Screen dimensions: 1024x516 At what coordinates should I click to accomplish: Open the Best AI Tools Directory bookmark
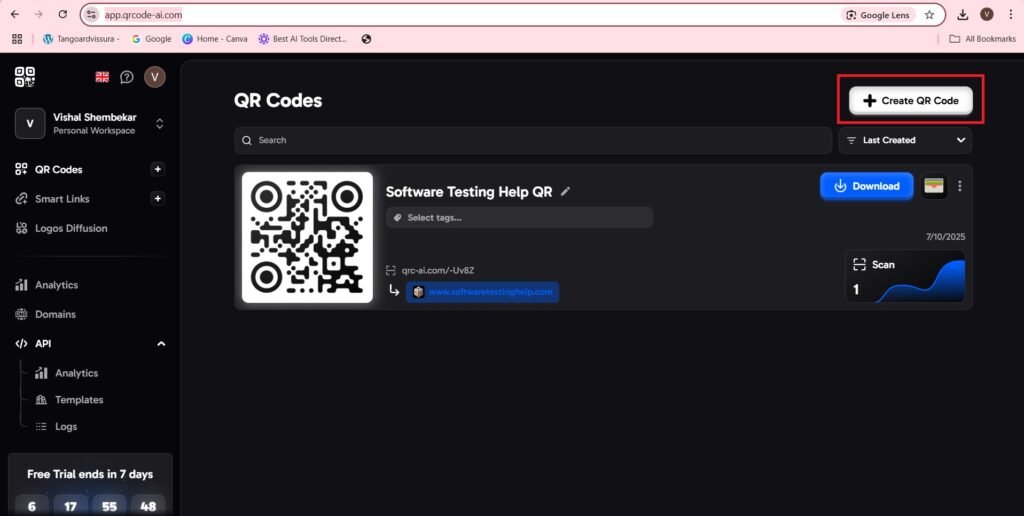coord(303,39)
